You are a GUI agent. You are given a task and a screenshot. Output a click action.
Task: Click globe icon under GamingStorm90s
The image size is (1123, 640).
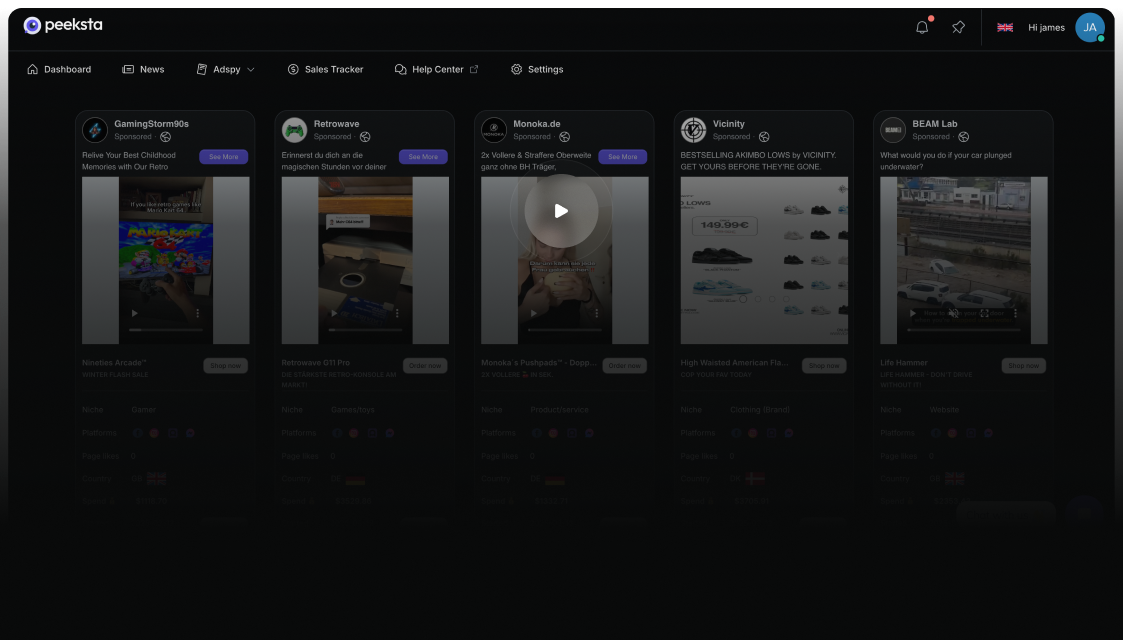pyautogui.click(x=165, y=137)
